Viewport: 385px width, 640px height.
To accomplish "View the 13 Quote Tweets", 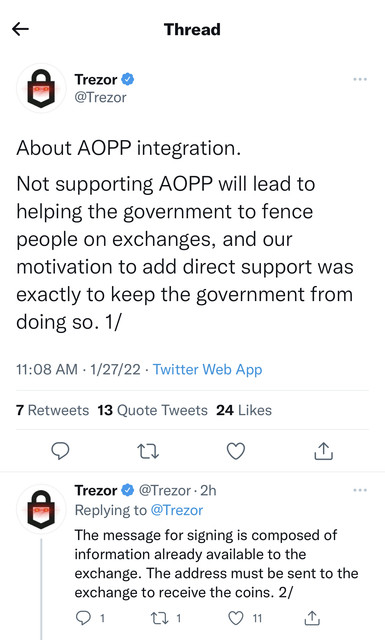I will pyautogui.click(x=152, y=410).
